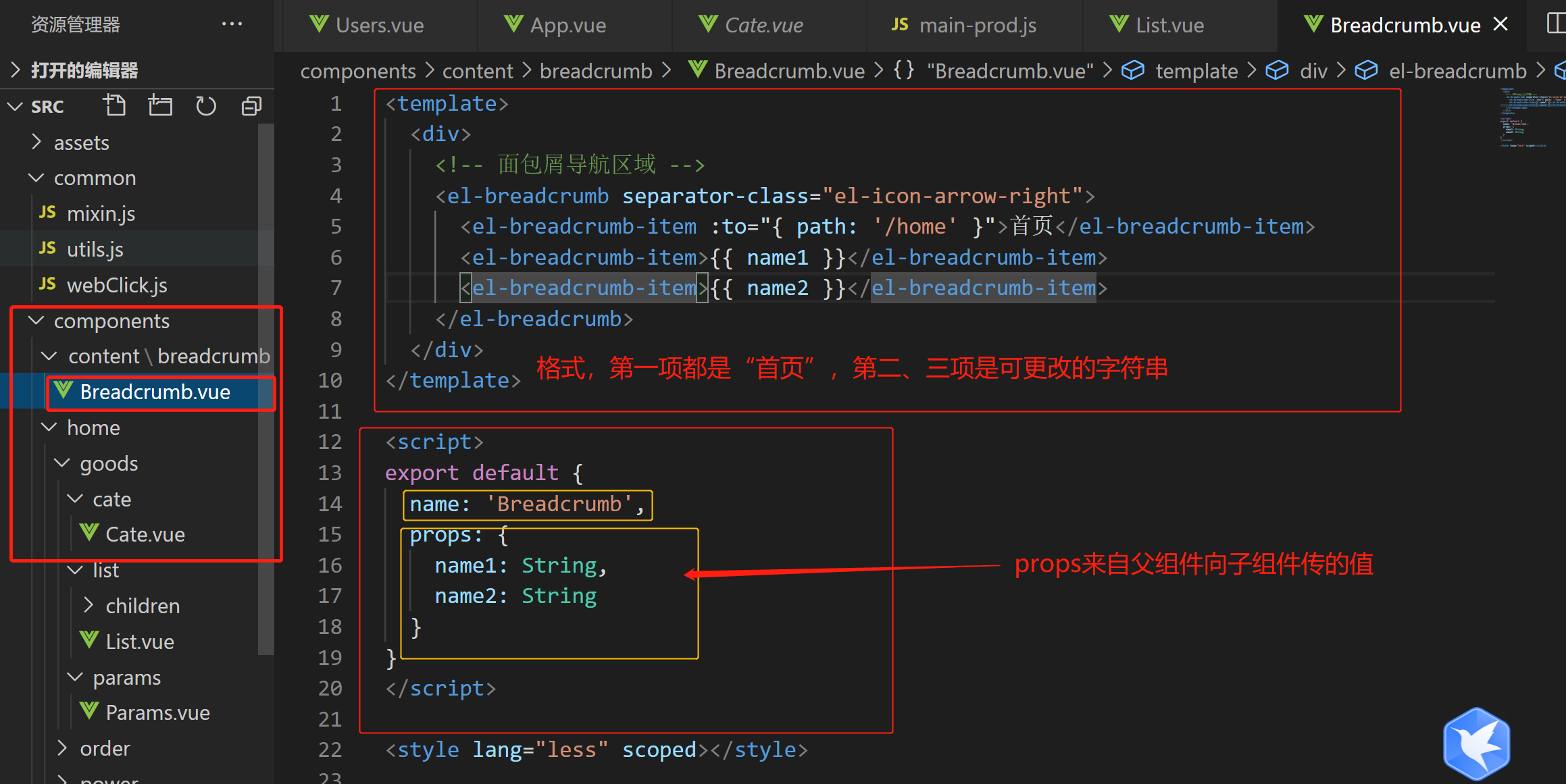The height and width of the screenshot is (784, 1566).
Task: Switch to the App.vue tab
Action: coord(575,25)
